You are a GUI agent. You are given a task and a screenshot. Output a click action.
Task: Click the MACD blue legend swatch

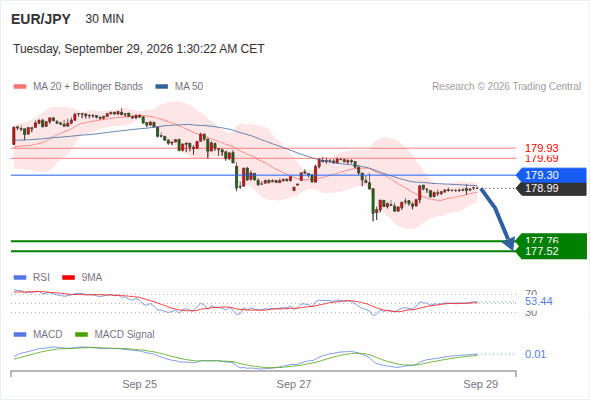coord(20,335)
